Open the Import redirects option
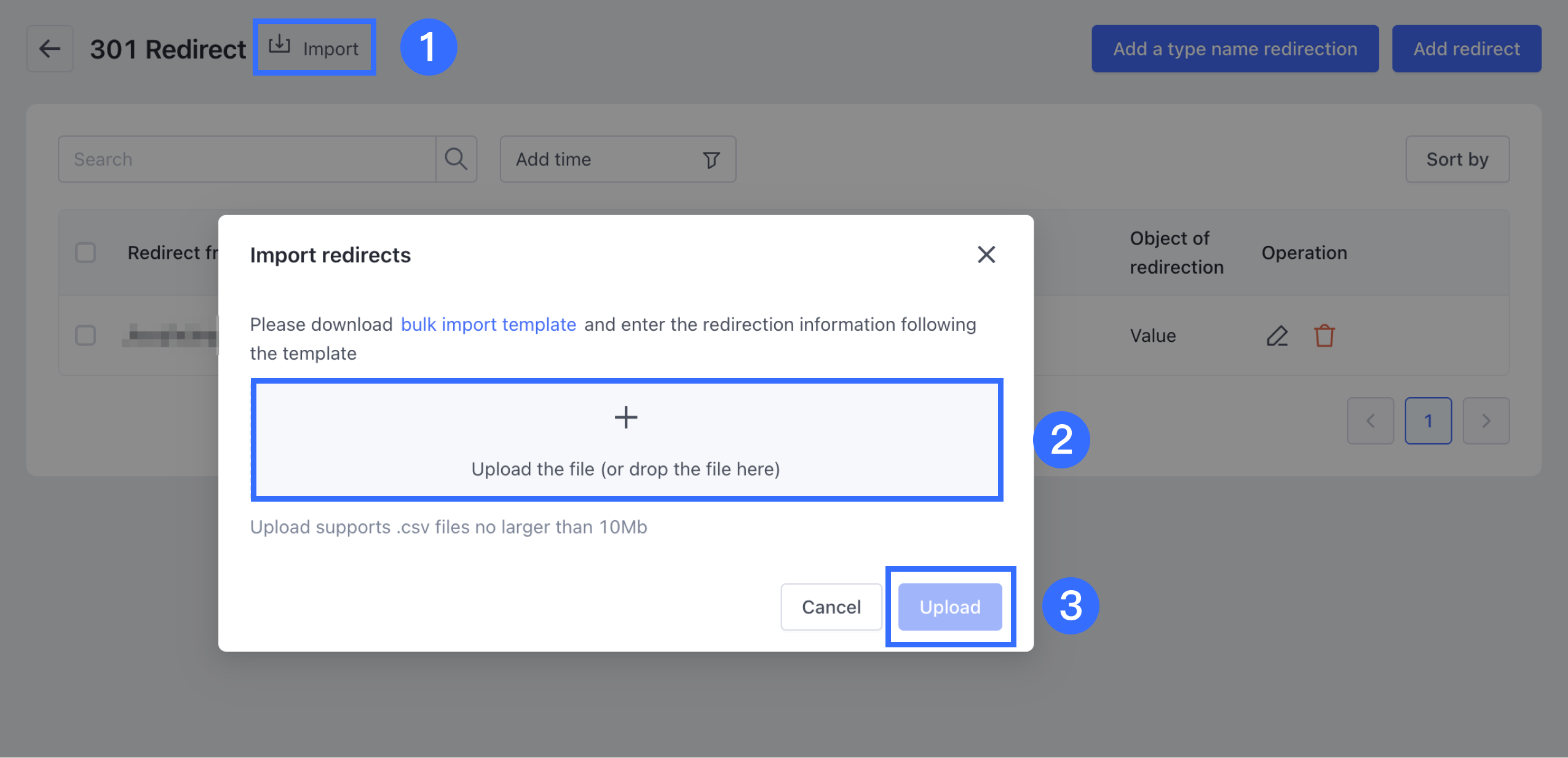The image size is (1568, 758). click(x=314, y=48)
